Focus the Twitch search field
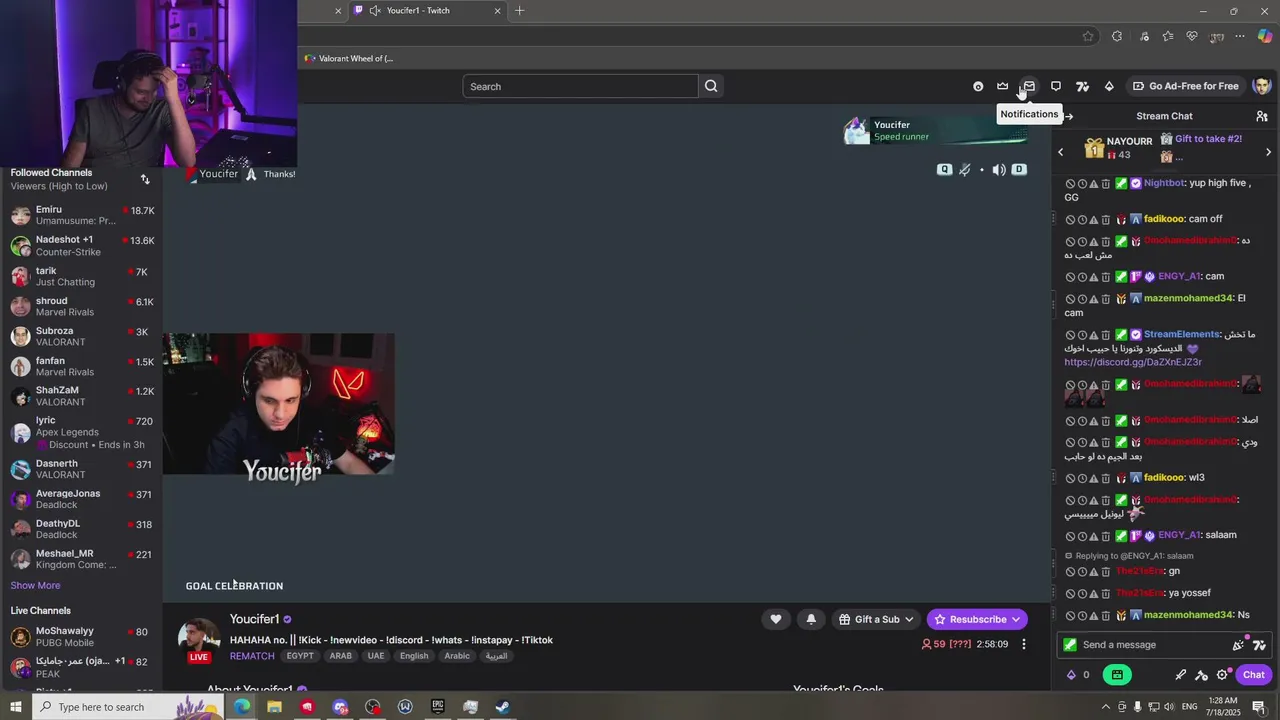The width and height of the screenshot is (1280, 720). (580, 86)
